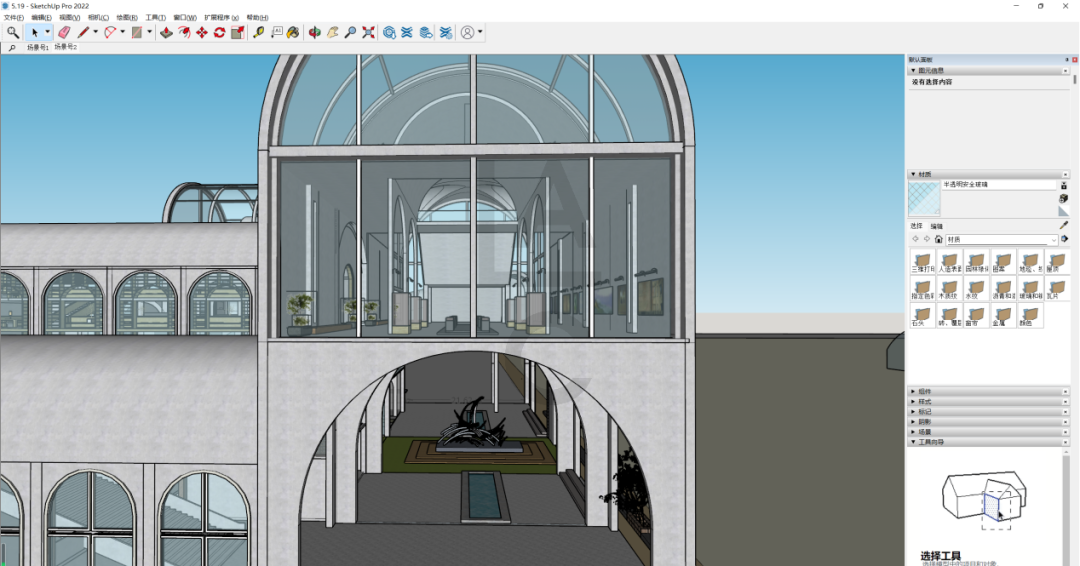Click the small search icon beside scene tabs

coord(12,48)
